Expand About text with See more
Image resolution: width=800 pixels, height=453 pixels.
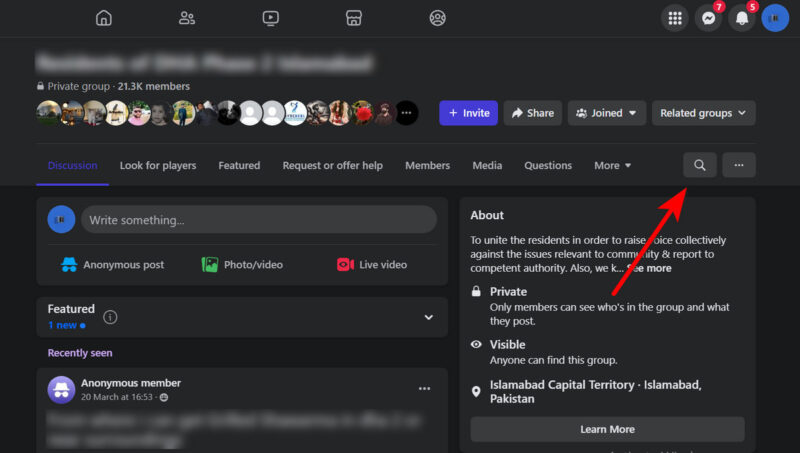tap(649, 268)
